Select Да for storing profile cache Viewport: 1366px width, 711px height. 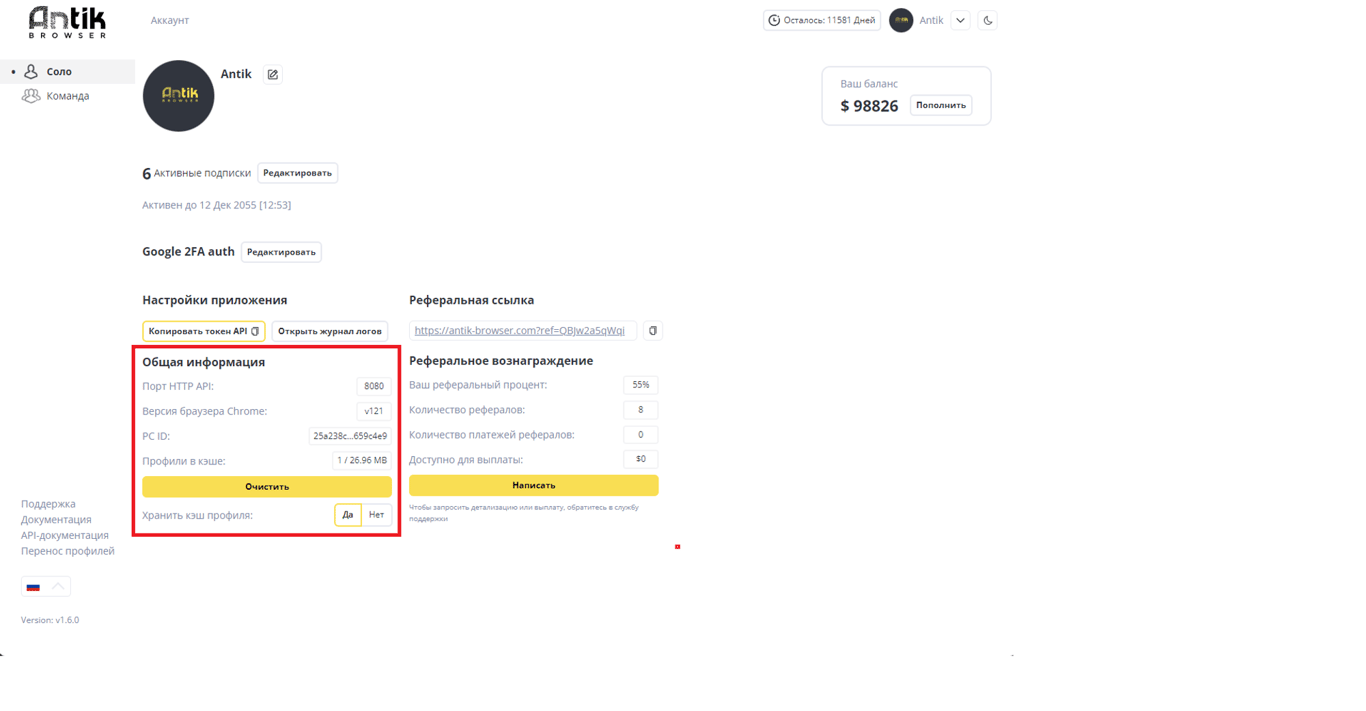348,515
